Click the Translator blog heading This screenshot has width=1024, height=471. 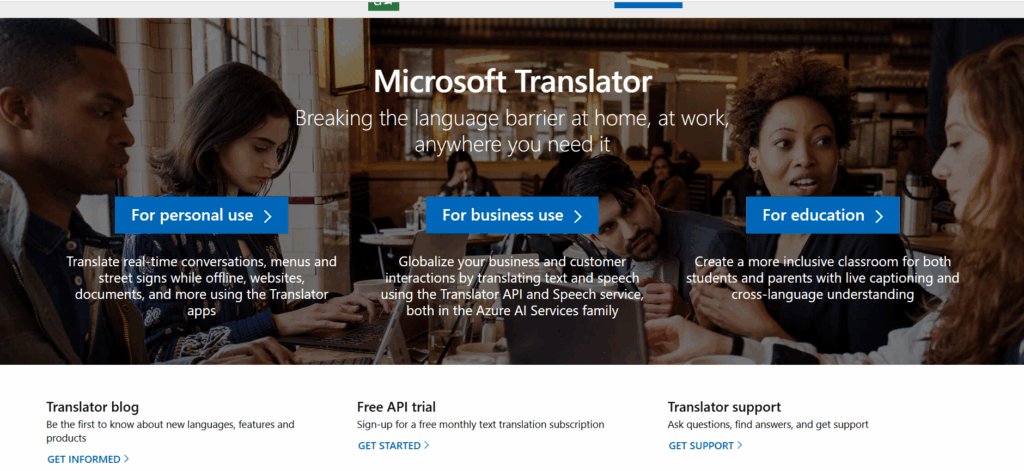click(93, 407)
